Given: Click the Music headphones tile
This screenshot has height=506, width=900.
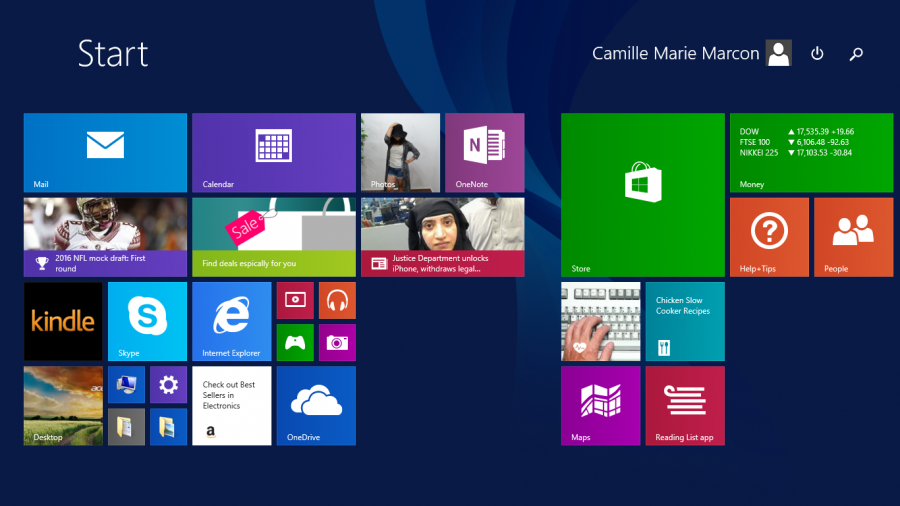Looking at the screenshot, I should click(x=337, y=300).
